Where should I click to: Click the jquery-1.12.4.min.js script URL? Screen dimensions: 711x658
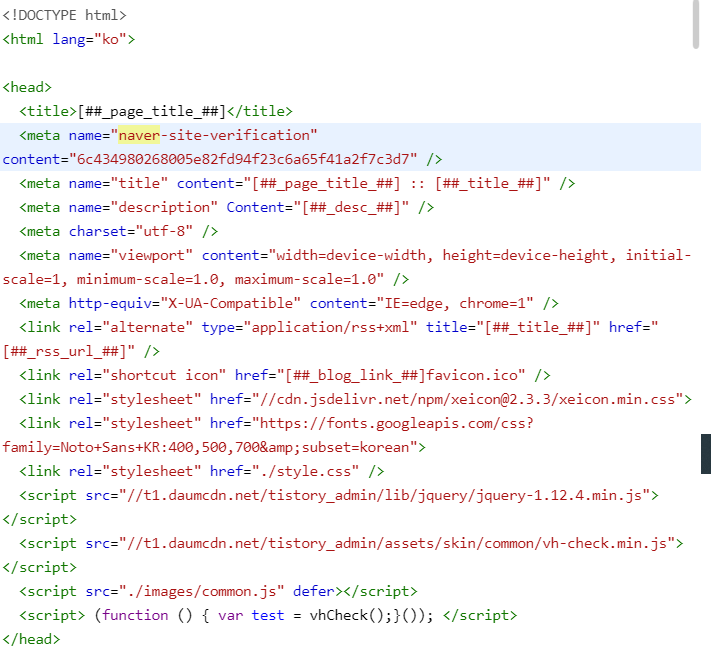pyautogui.click(x=385, y=496)
